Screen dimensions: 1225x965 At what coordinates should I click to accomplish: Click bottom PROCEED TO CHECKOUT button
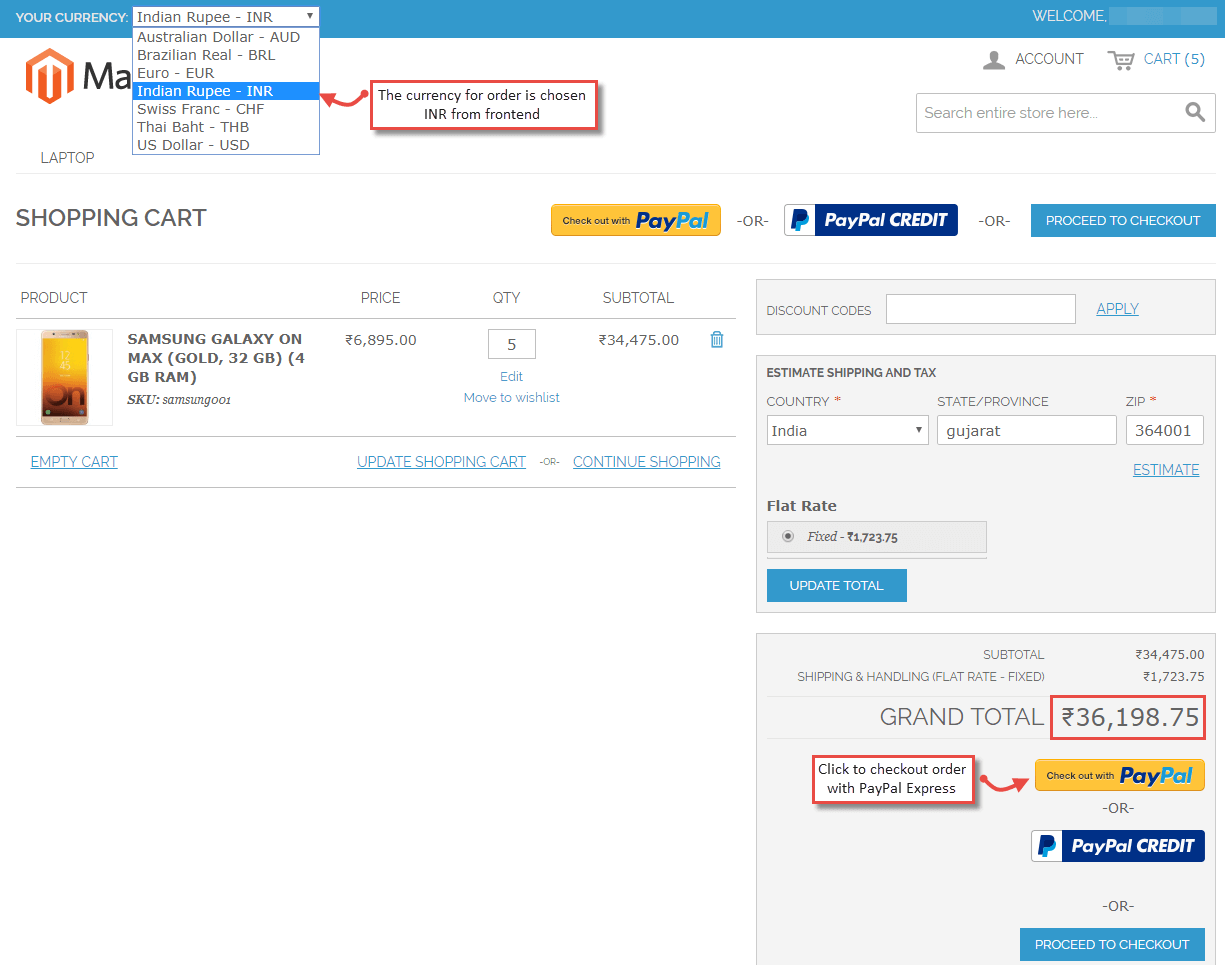(x=1112, y=944)
